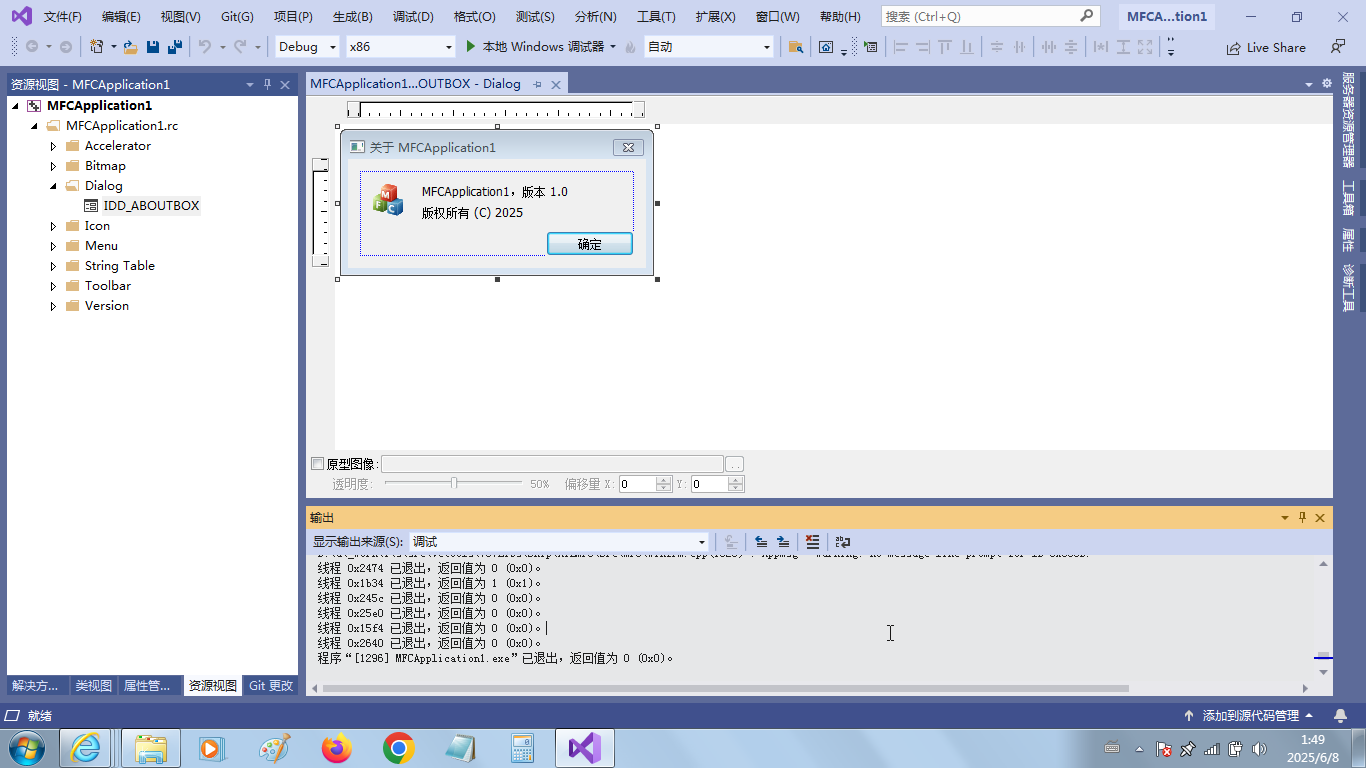Viewport: 1366px width, 768px height.
Task: Select the MFCApplication1.rc tree node
Action: [x=122, y=126]
